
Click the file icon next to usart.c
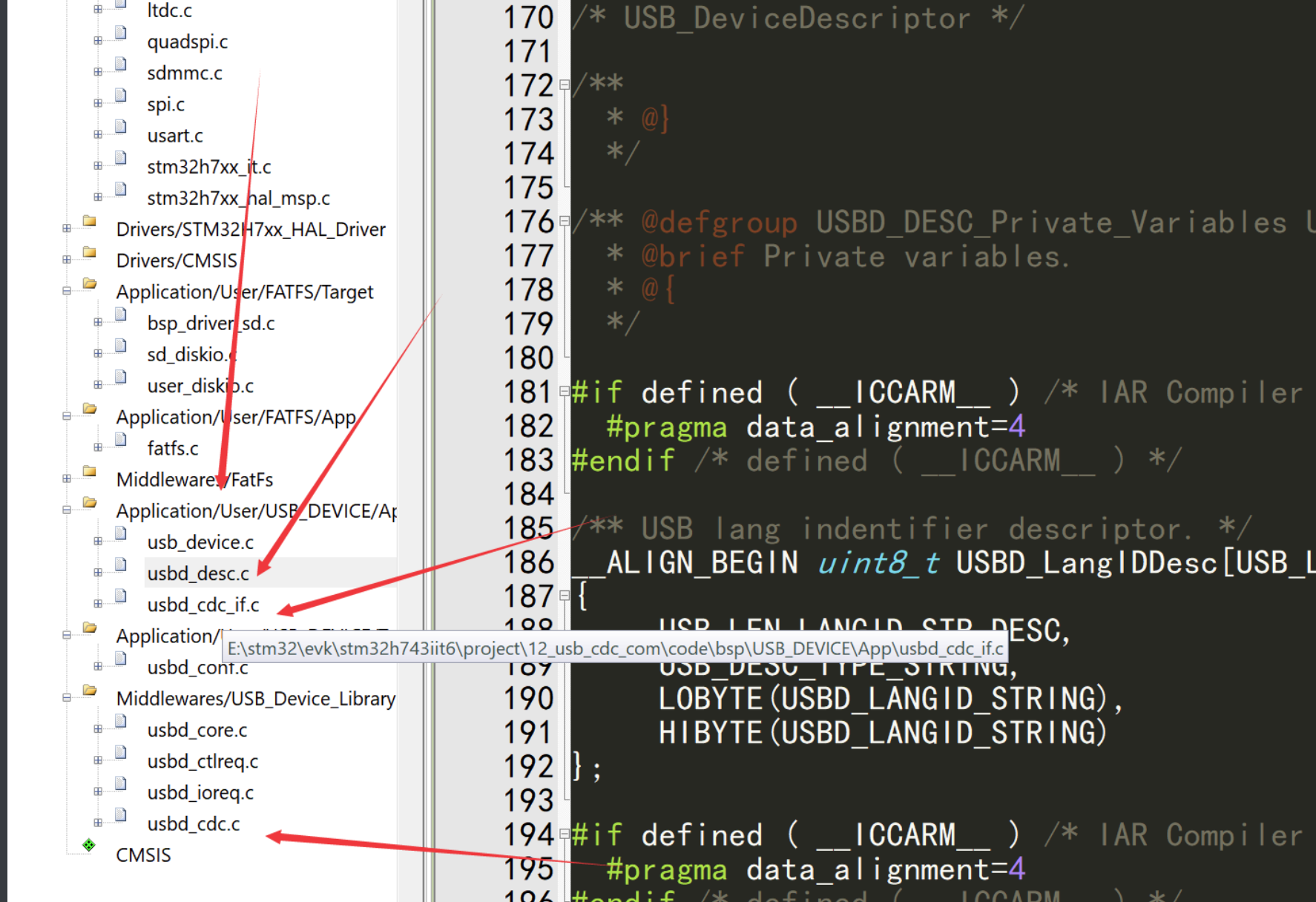click(x=120, y=127)
